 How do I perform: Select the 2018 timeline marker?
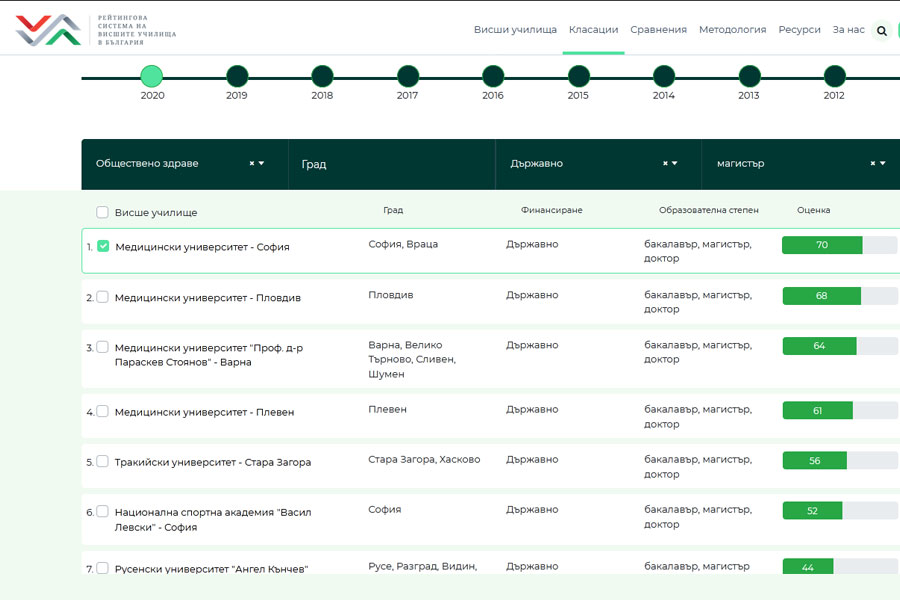pos(322,76)
